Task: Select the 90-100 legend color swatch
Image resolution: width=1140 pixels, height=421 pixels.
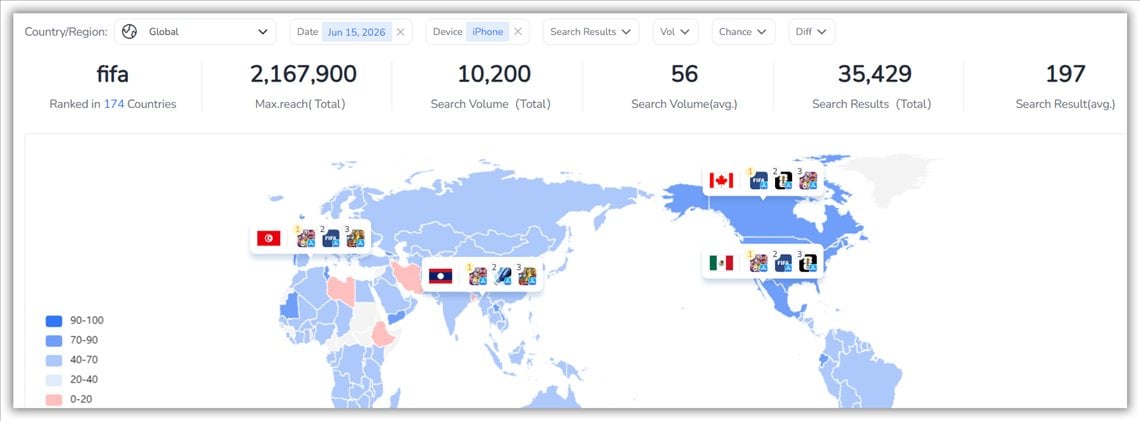Action: pos(54,321)
